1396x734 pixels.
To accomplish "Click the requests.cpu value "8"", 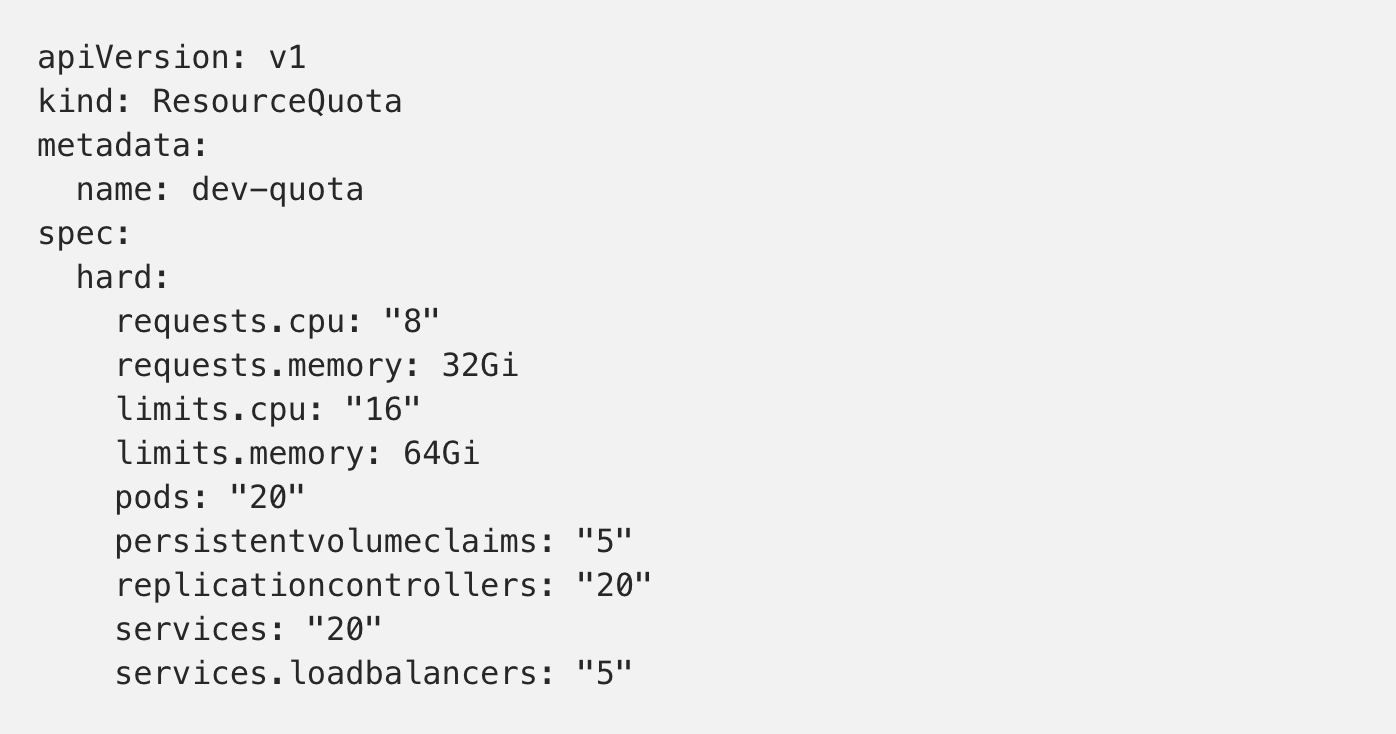I will 412,322.
